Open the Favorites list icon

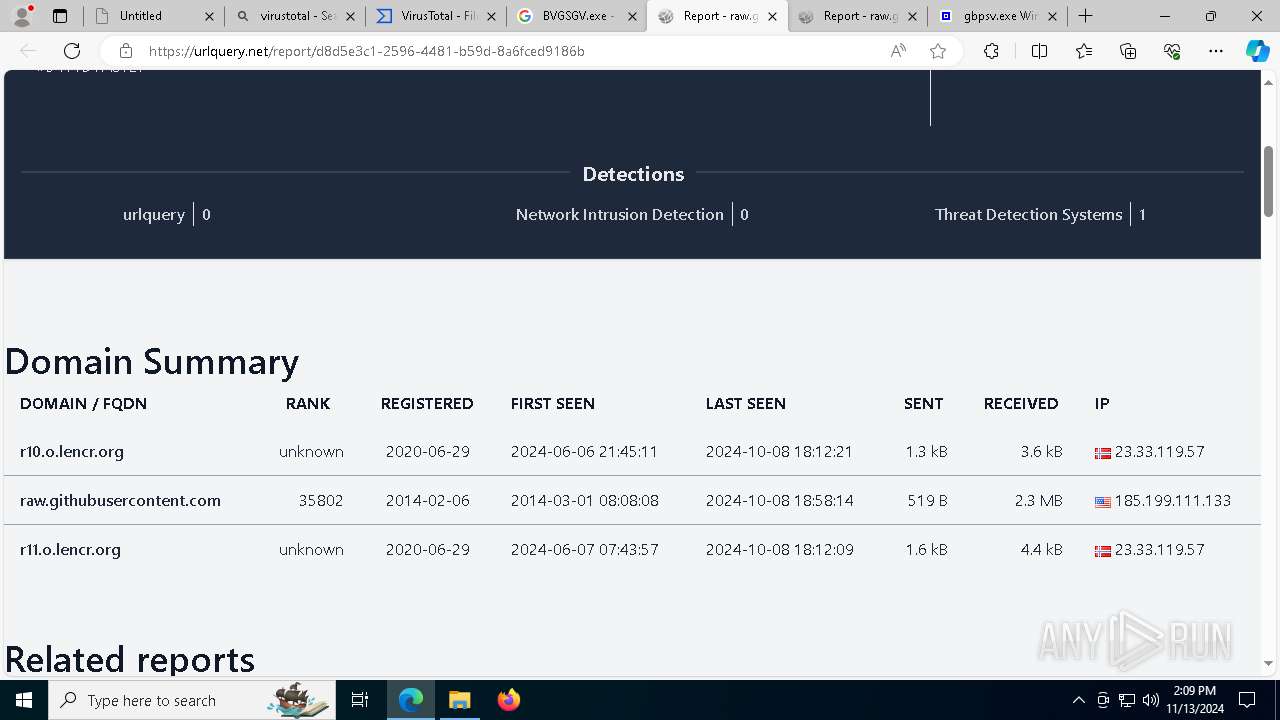1084,51
